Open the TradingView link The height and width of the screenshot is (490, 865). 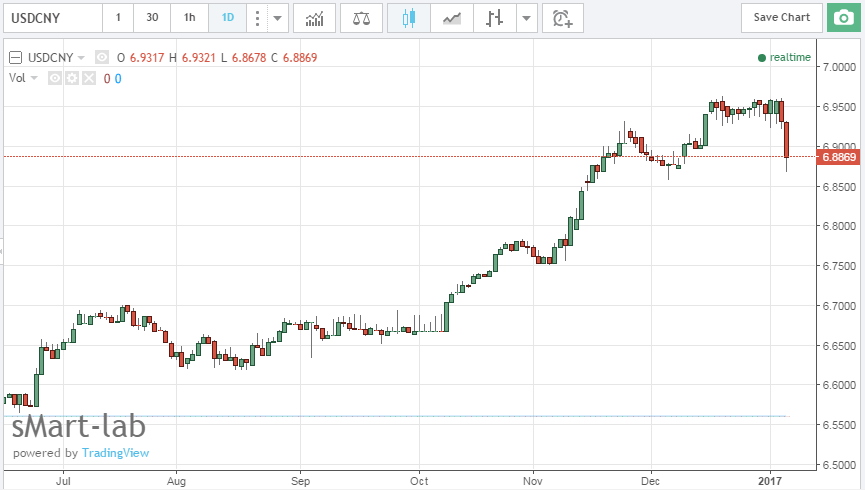115,453
